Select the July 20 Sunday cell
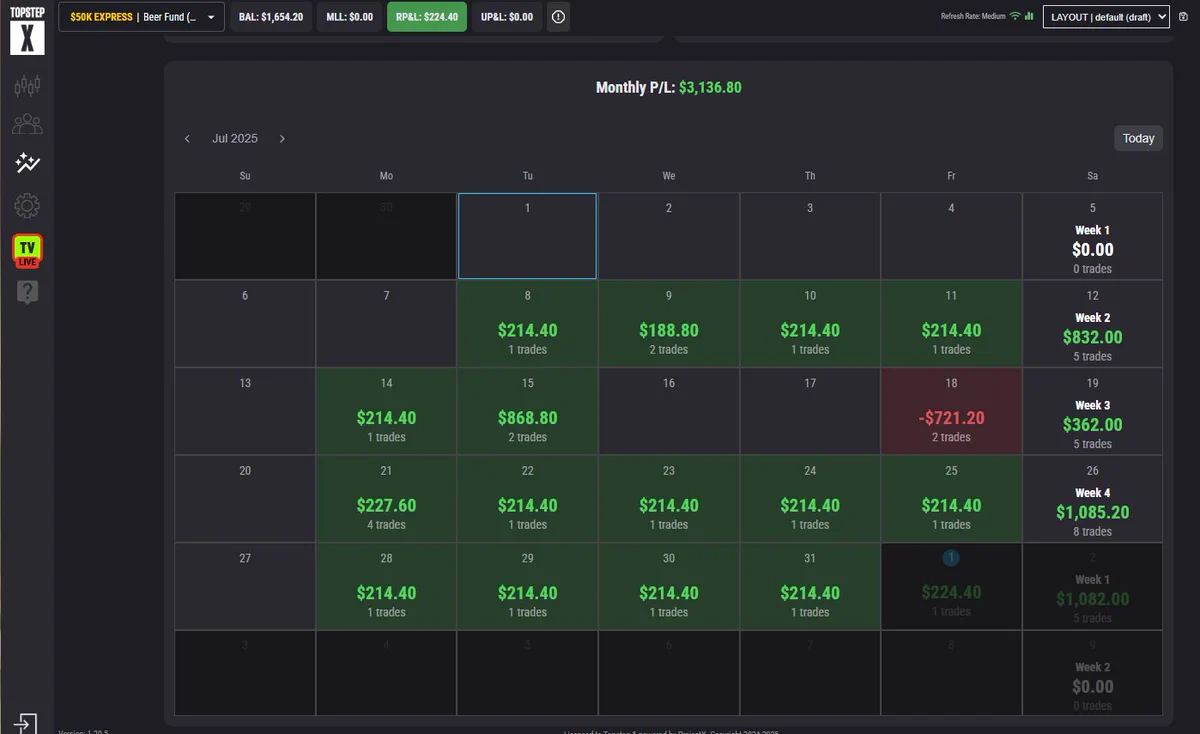 [245, 498]
